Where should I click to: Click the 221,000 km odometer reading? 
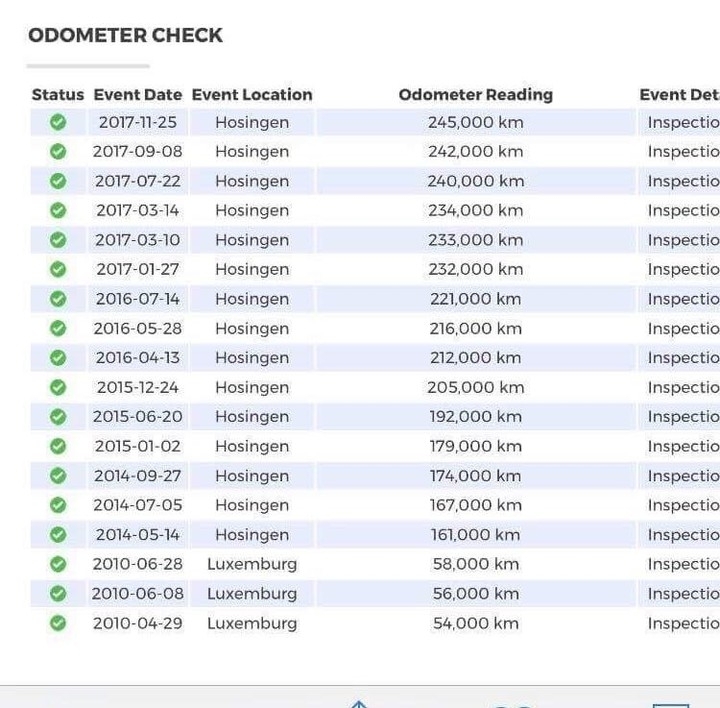(x=476, y=299)
